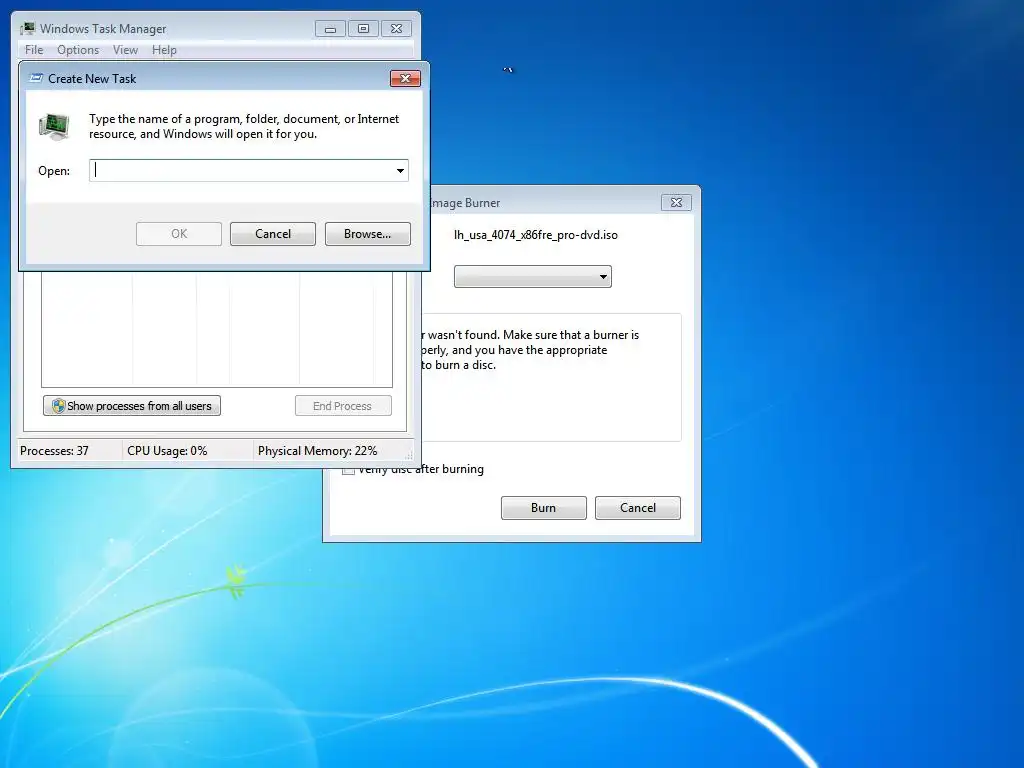Click the lh_usa_4074_x86fre_pro-dvd.iso file name
Image resolution: width=1024 pixels, height=768 pixels.
coord(536,234)
